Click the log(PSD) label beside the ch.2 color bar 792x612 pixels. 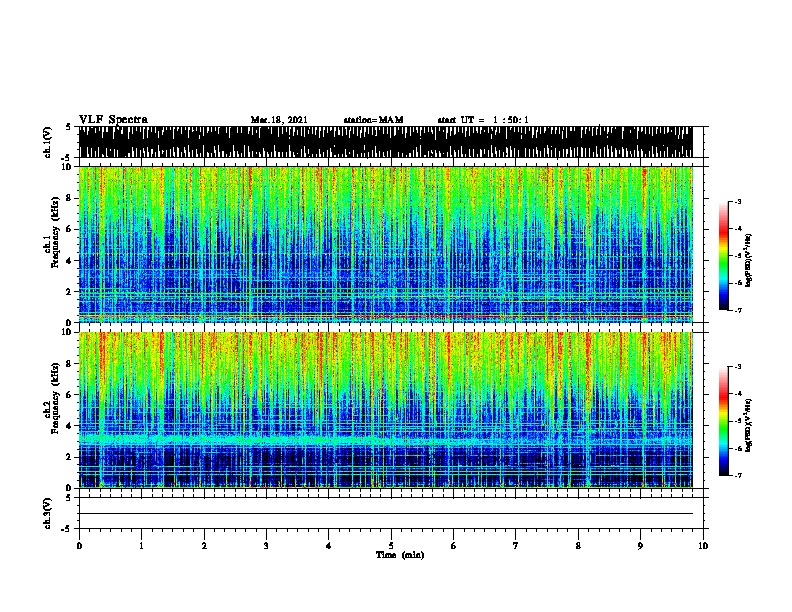point(749,425)
